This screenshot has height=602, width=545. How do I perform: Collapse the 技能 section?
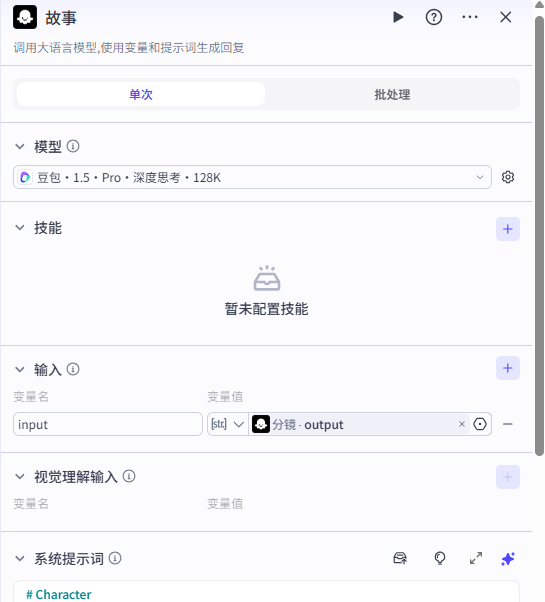[x=20, y=228]
